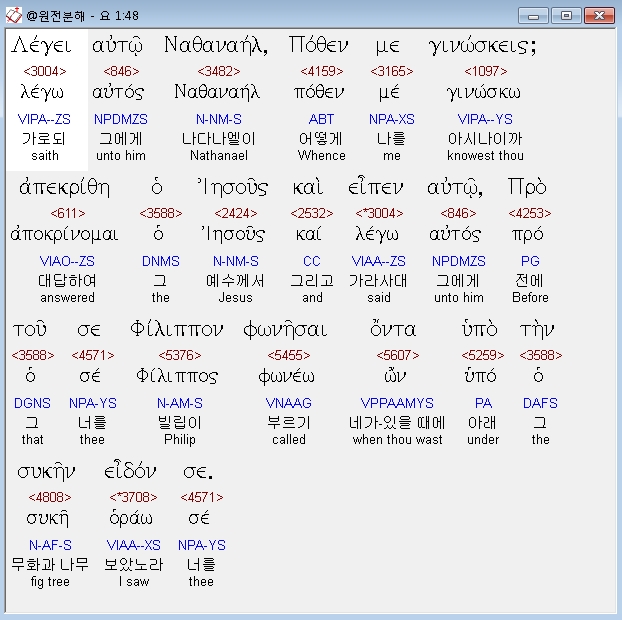Click parsing code DAFS

540,403
